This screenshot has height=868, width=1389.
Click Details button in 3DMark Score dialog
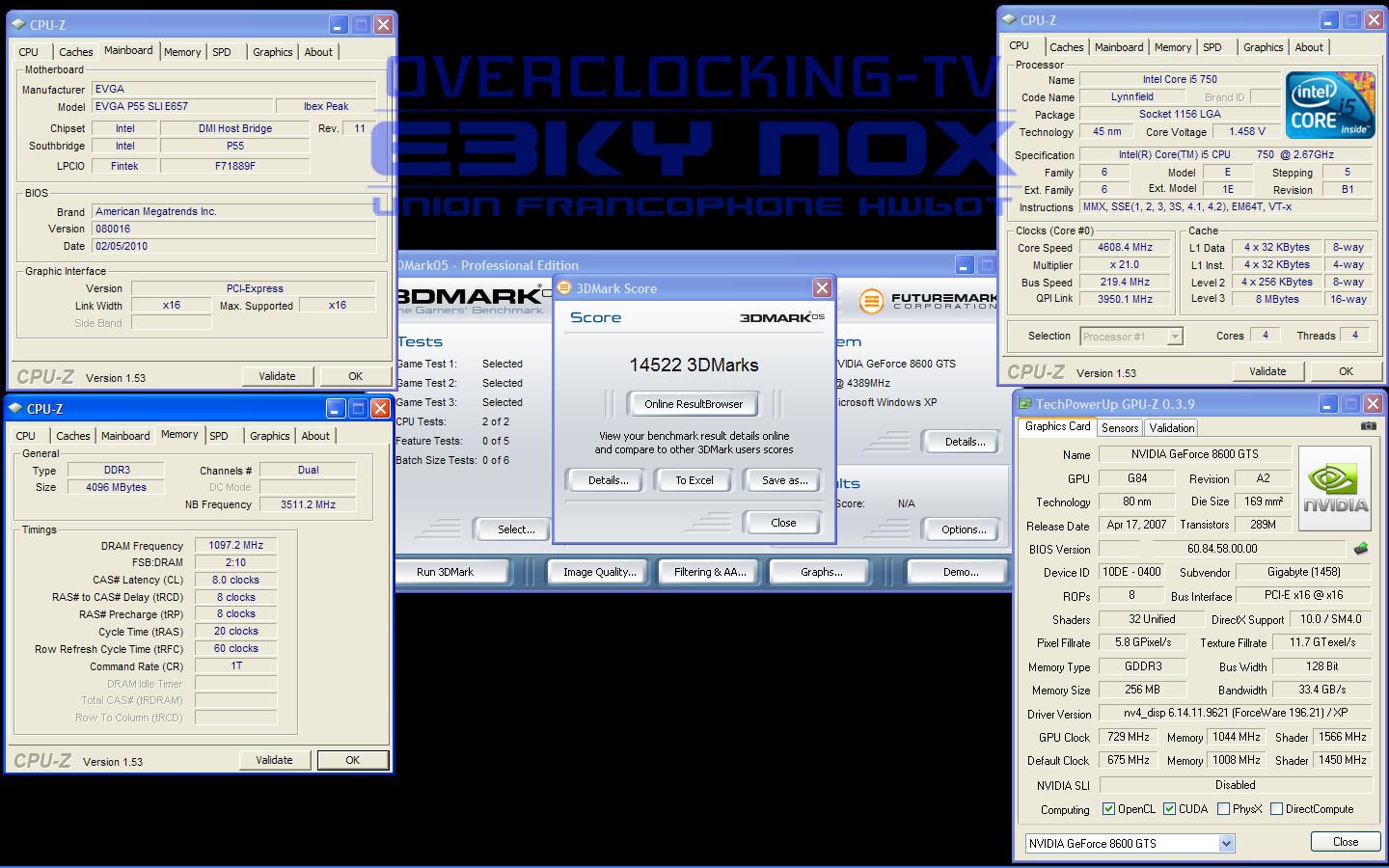pyautogui.click(x=608, y=480)
